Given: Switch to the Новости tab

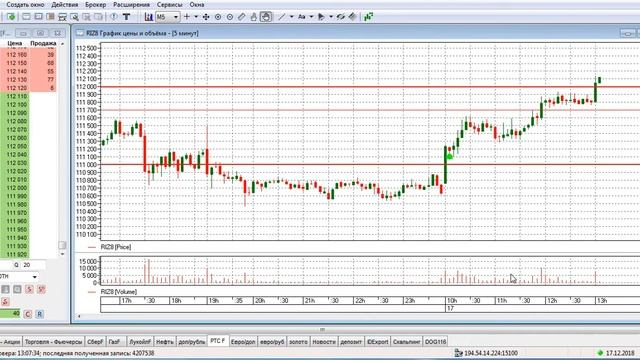Looking at the screenshot, I should (x=324, y=342).
